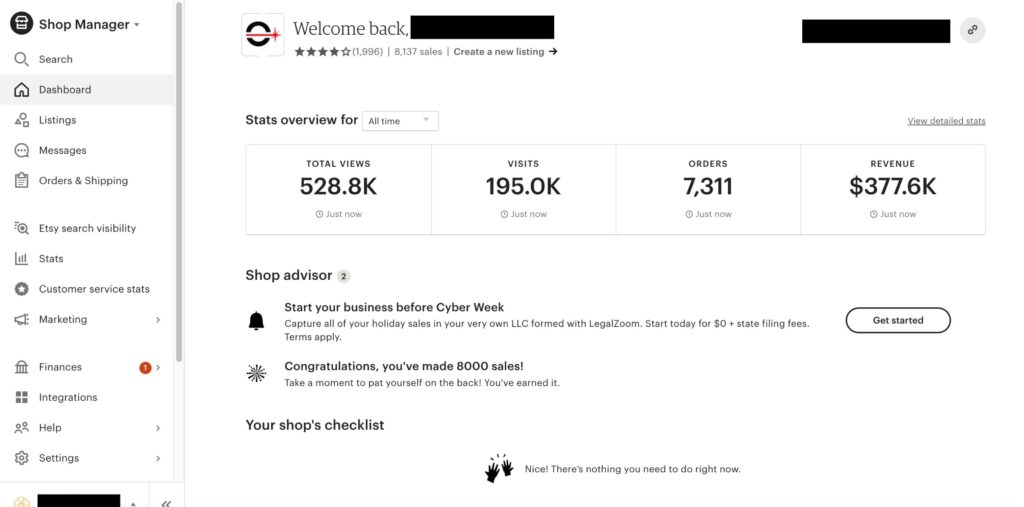
Task: Open Etsy search visibility icon
Action: pyautogui.click(x=22, y=228)
